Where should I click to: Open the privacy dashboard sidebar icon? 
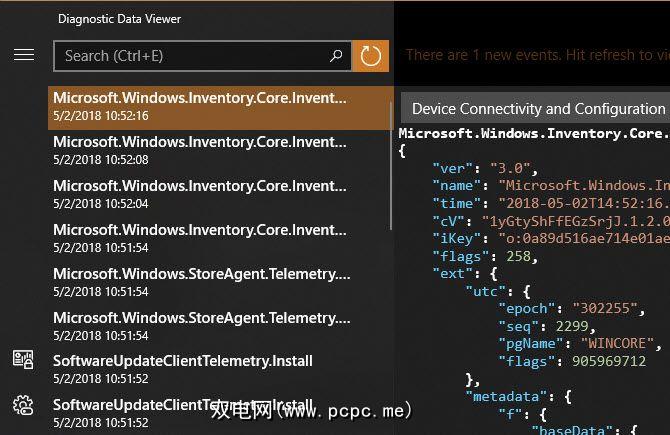(x=23, y=359)
